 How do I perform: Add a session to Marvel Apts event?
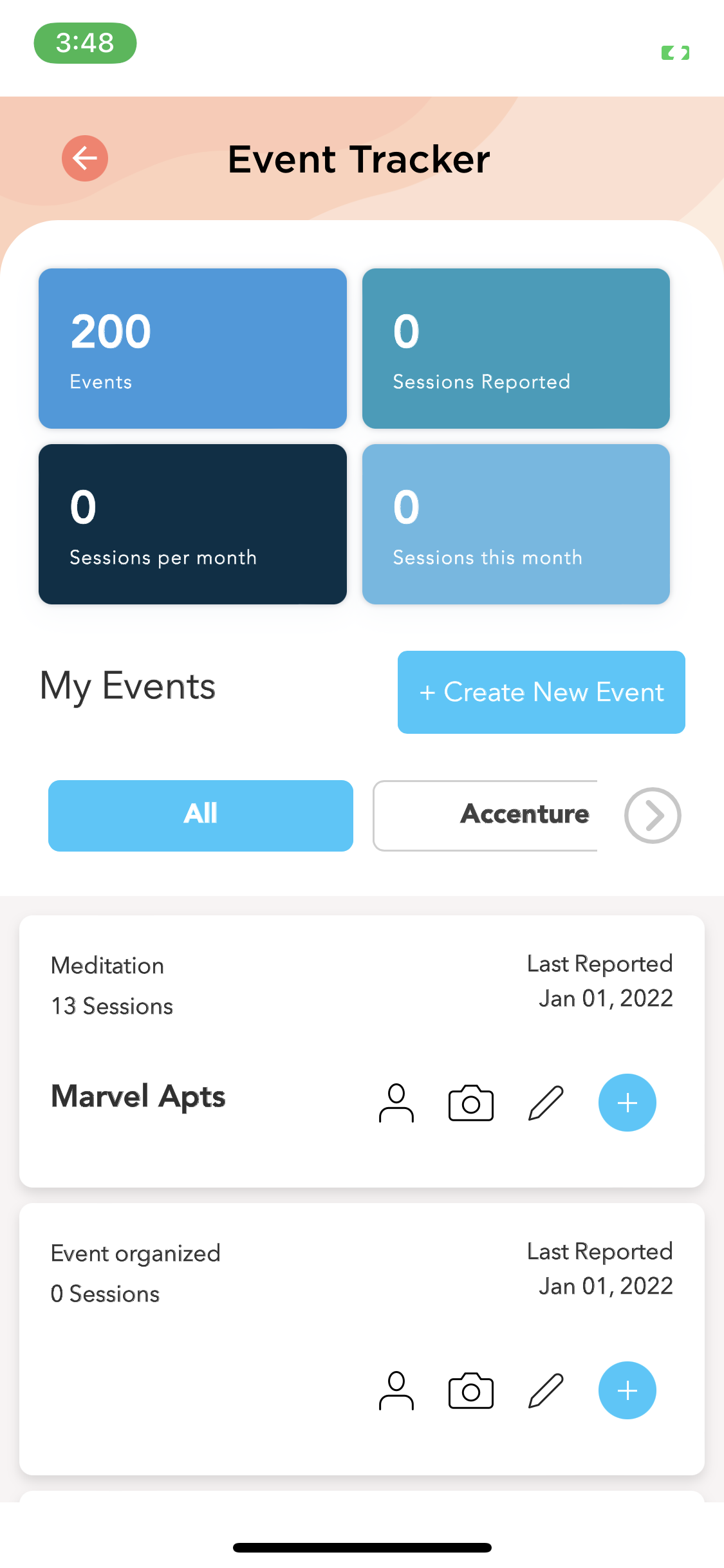(627, 1103)
